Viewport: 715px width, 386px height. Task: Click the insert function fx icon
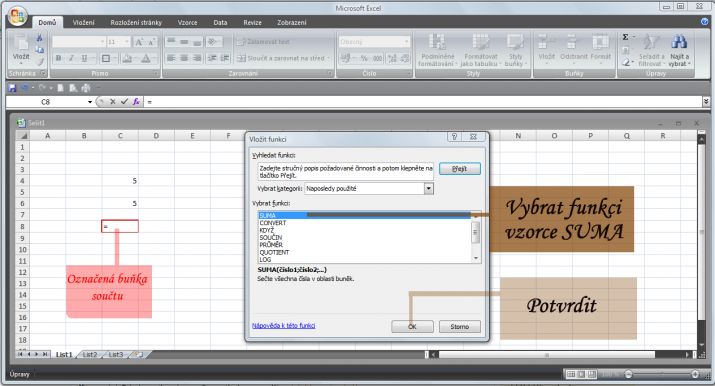[136, 102]
